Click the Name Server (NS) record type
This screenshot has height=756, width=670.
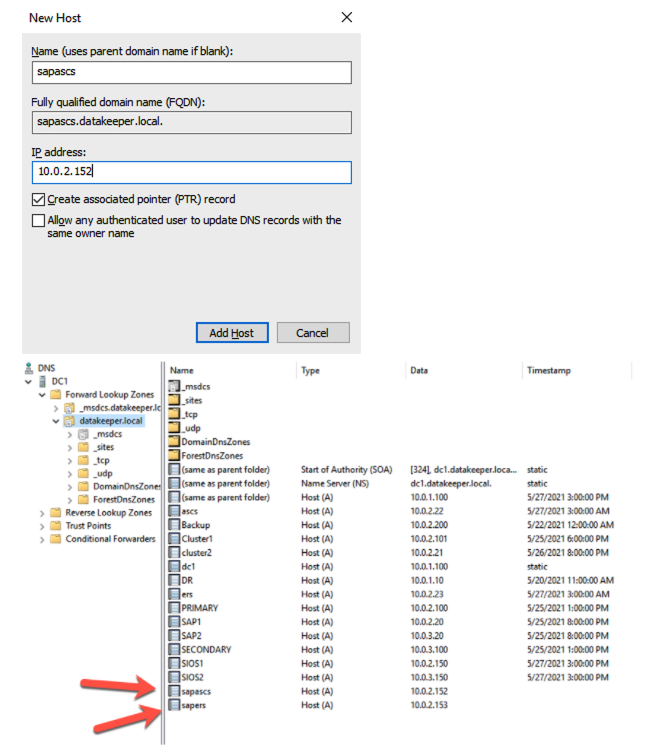335,483
